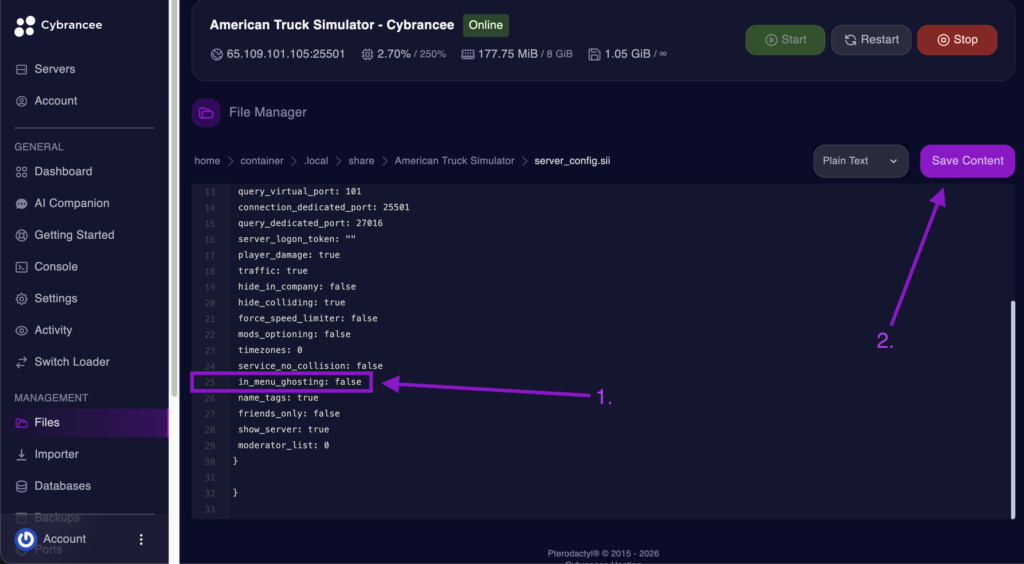Click the Dashboard grid icon
This screenshot has height=564, width=1024.
coord(22,172)
